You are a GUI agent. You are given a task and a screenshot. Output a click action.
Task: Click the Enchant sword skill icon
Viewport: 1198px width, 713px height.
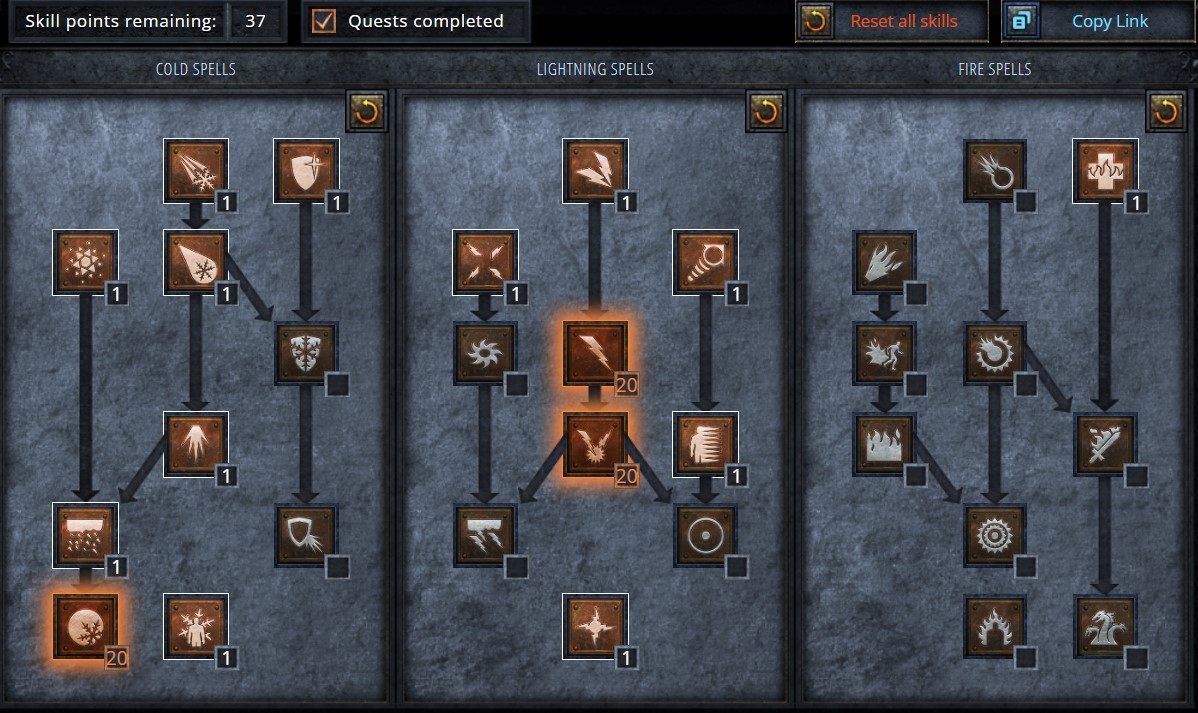[1105, 444]
